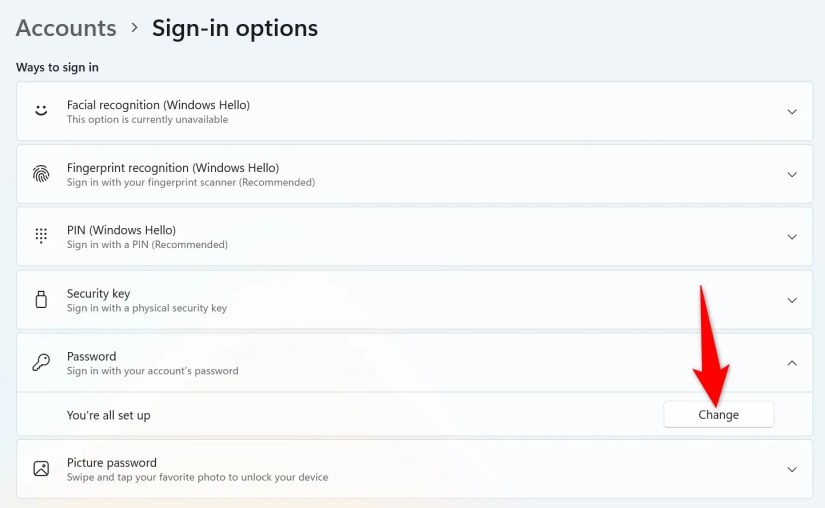Click the Picture password image icon
The width and height of the screenshot is (825, 508).
pyautogui.click(x=41, y=468)
